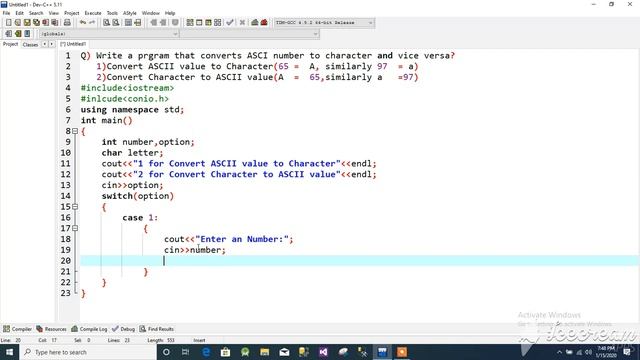The height and width of the screenshot is (360, 640).
Task: Click the Save All toolbar icon
Action: point(36,23)
